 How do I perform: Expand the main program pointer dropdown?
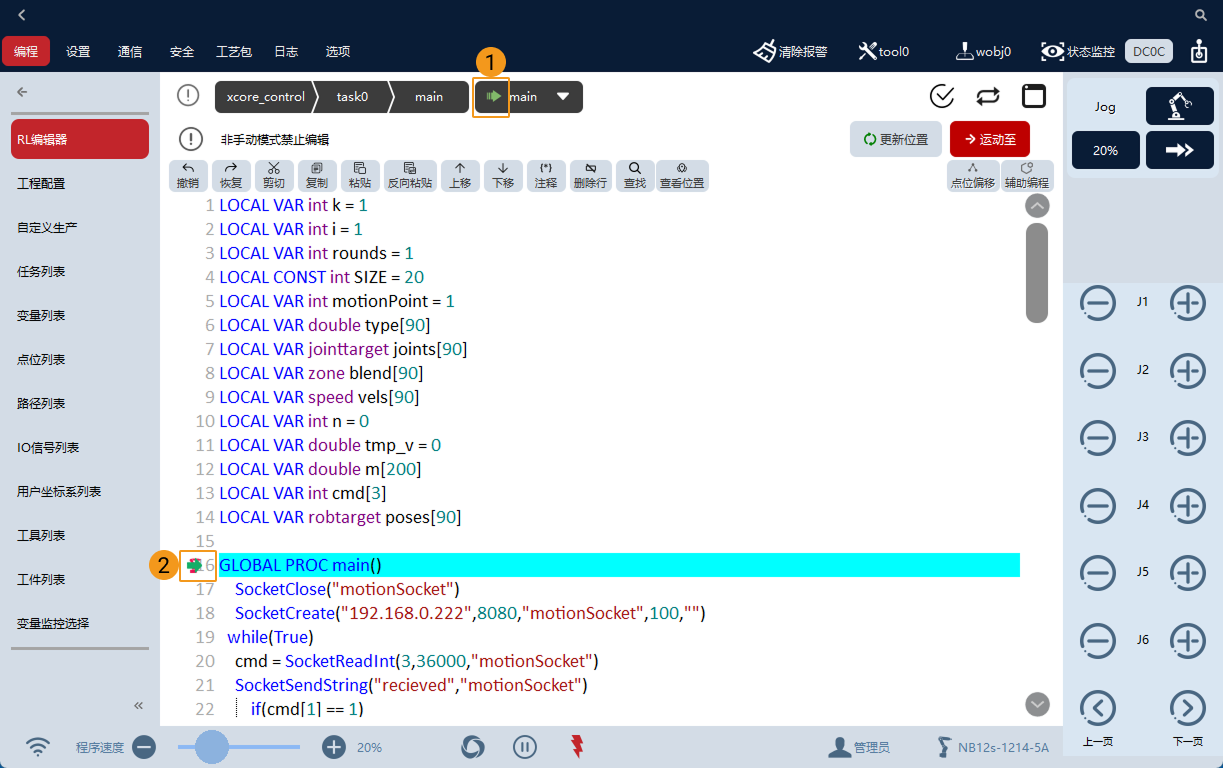click(563, 97)
